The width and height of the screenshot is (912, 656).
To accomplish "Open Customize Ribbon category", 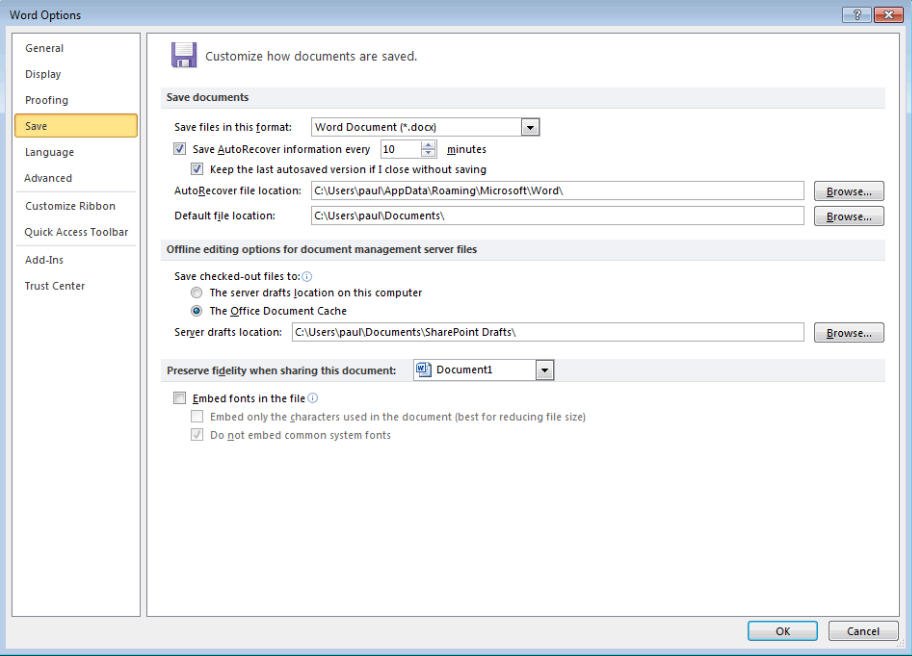I will pyautogui.click(x=76, y=206).
